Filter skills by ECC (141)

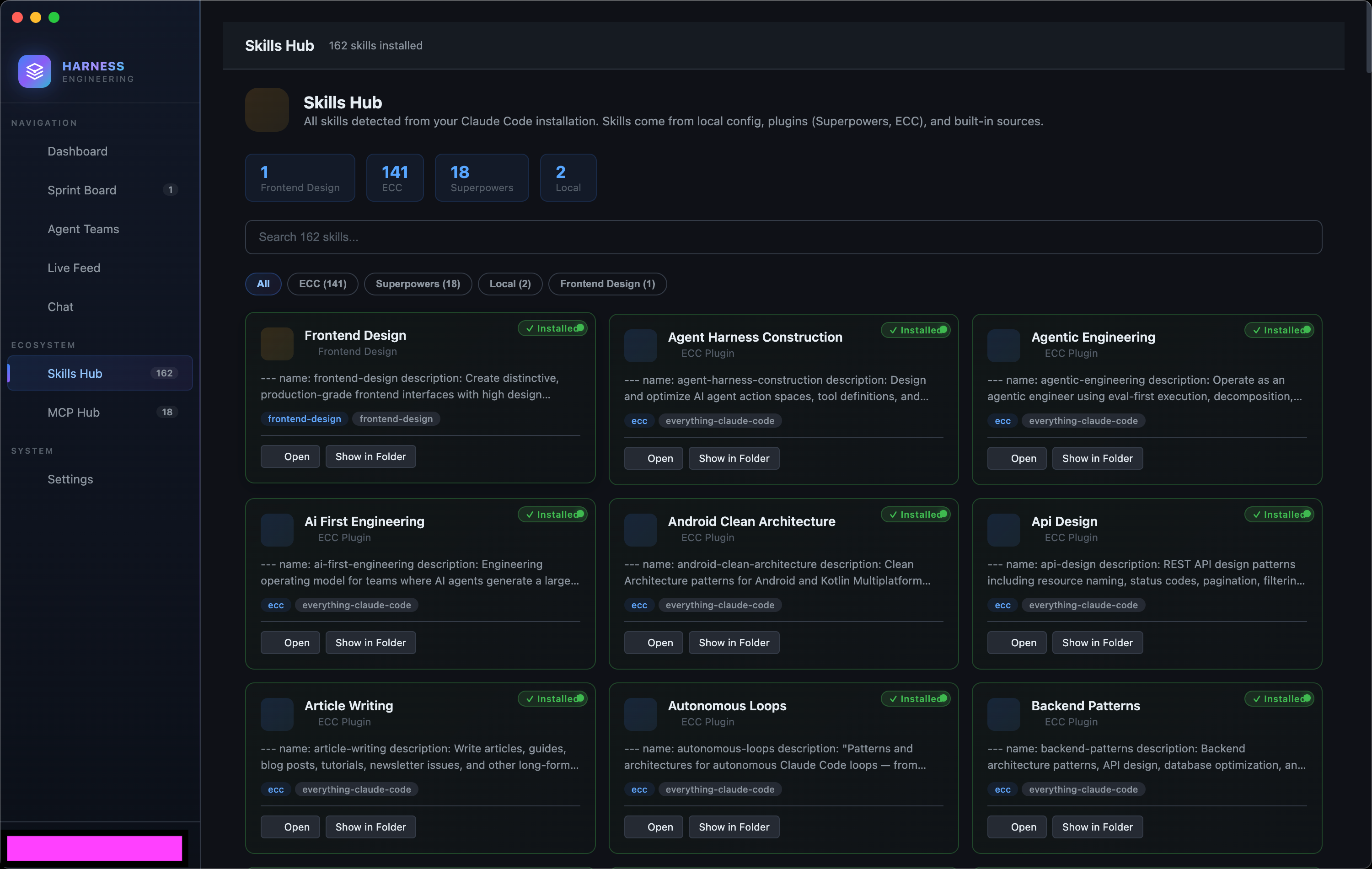click(322, 284)
